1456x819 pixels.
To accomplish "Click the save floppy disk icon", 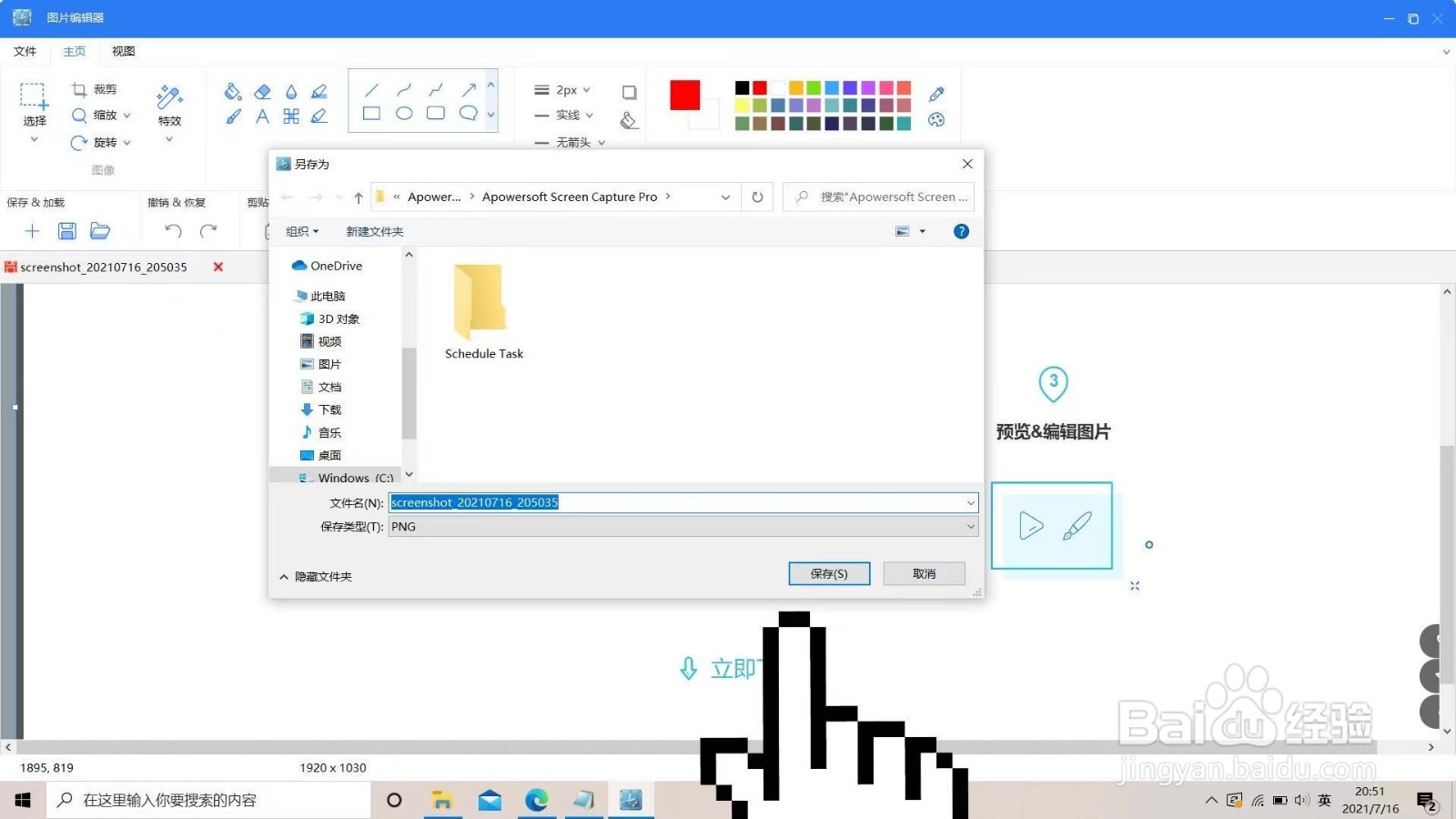I will point(66,231).
